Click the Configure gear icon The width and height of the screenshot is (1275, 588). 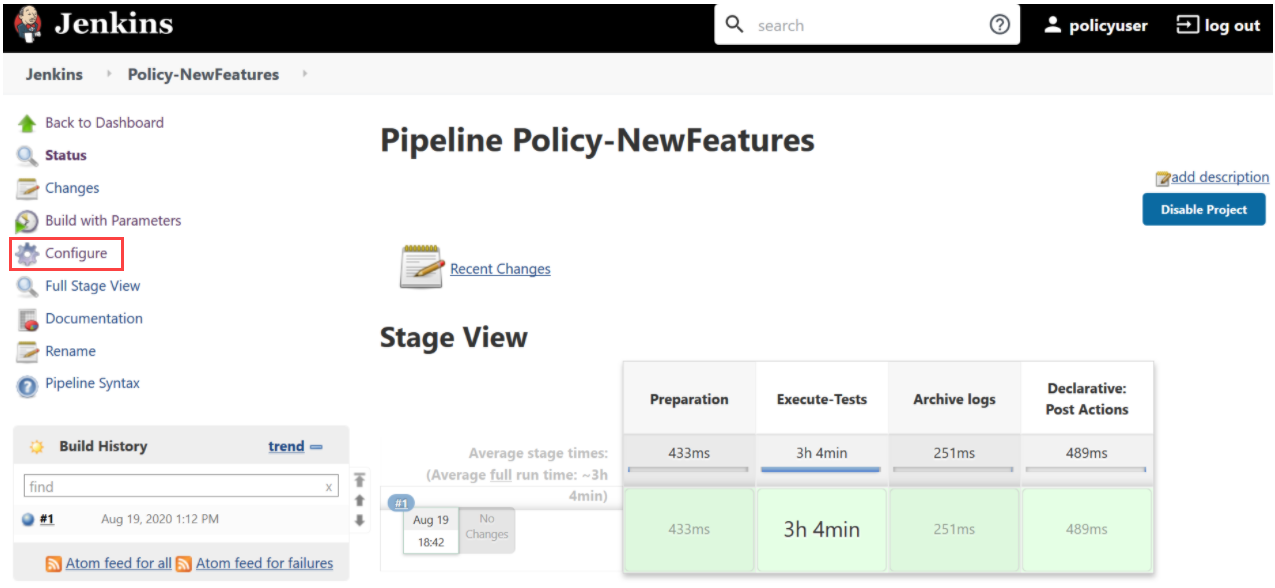coord(27,254)
